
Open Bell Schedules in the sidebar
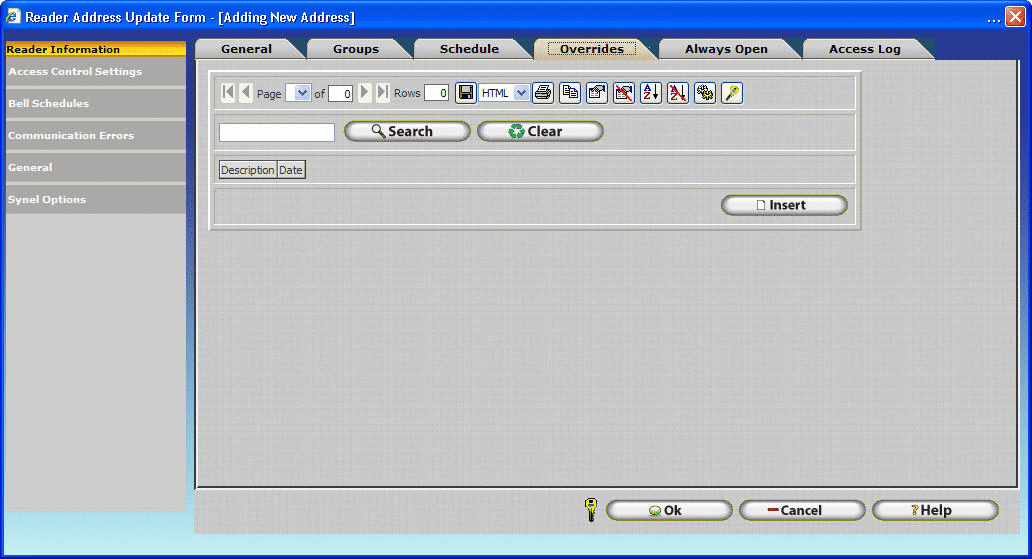coord(49,103)
